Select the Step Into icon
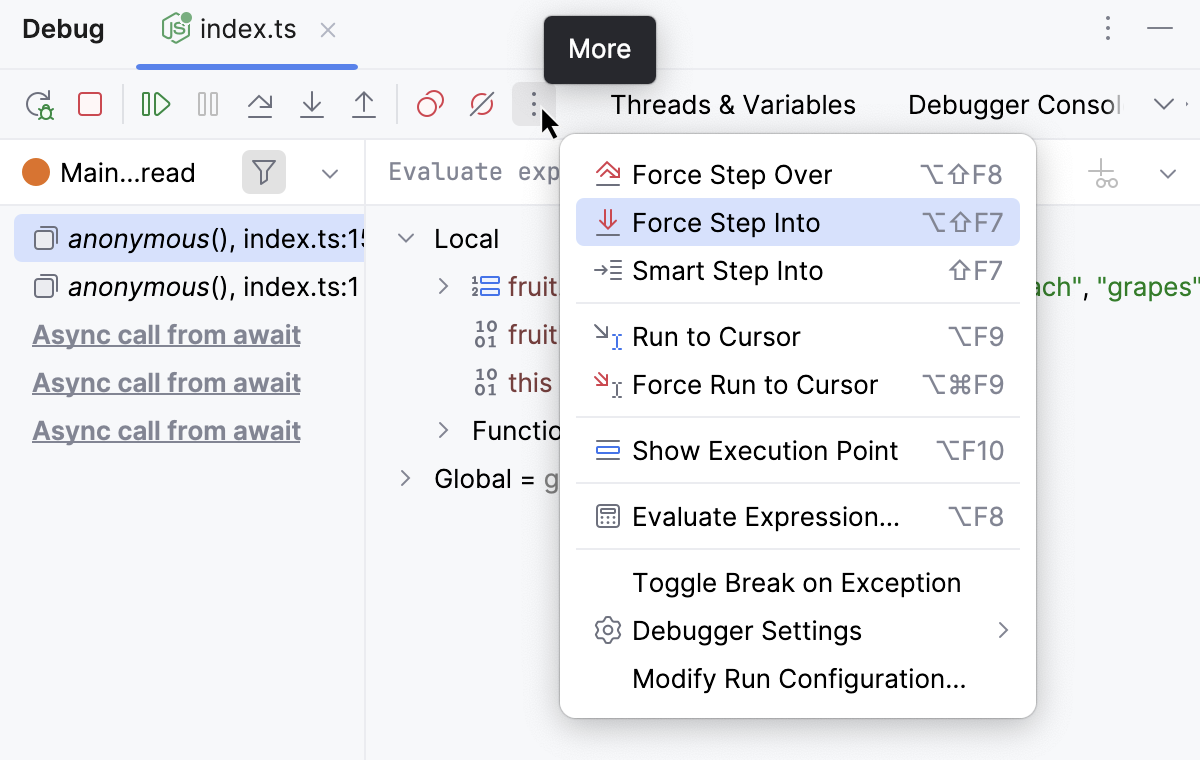The height and width of the screenshot is (760, 1200). click(x=311, y=104)
